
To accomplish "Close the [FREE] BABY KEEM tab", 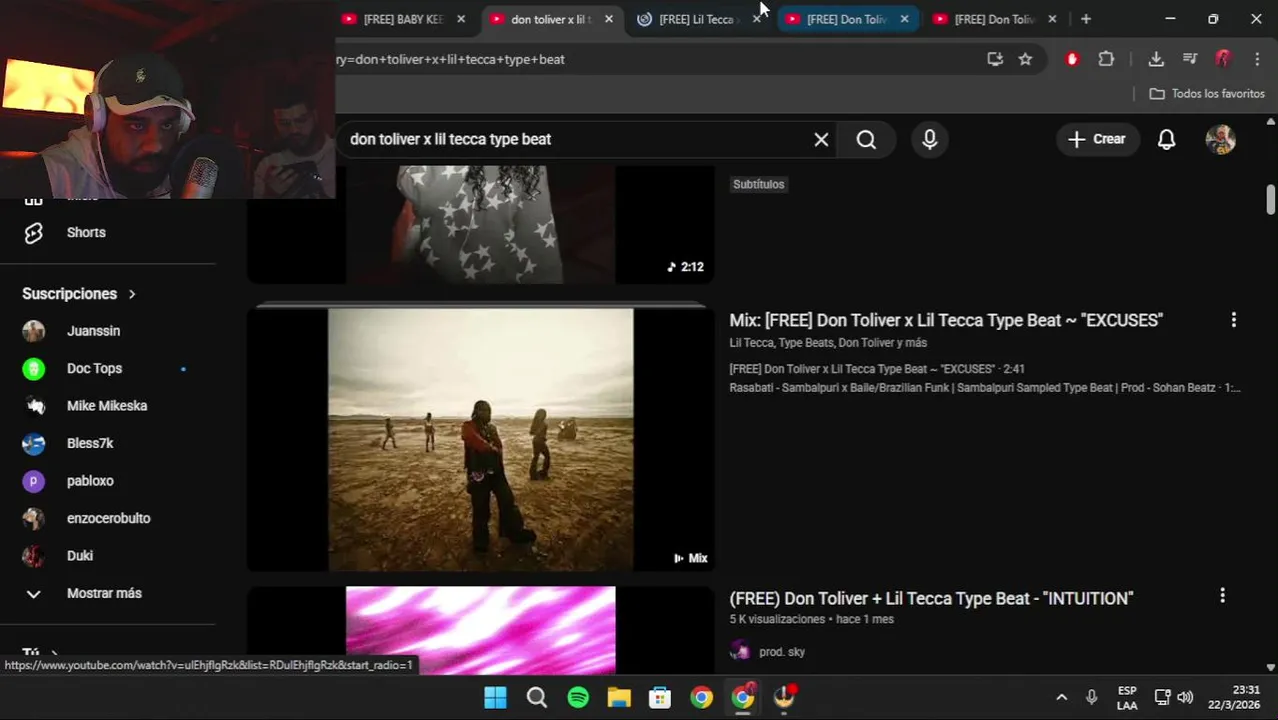I will click(461, 19).
